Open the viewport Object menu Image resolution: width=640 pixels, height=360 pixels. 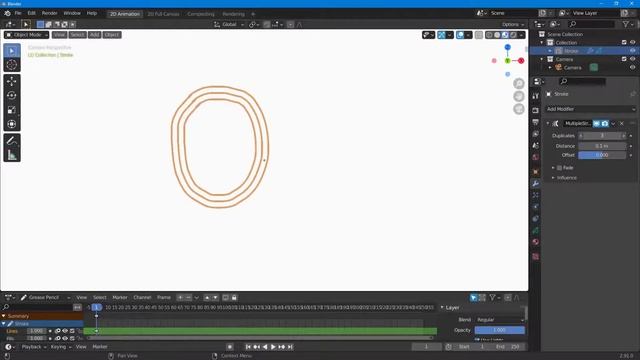(x=112, y=35)
